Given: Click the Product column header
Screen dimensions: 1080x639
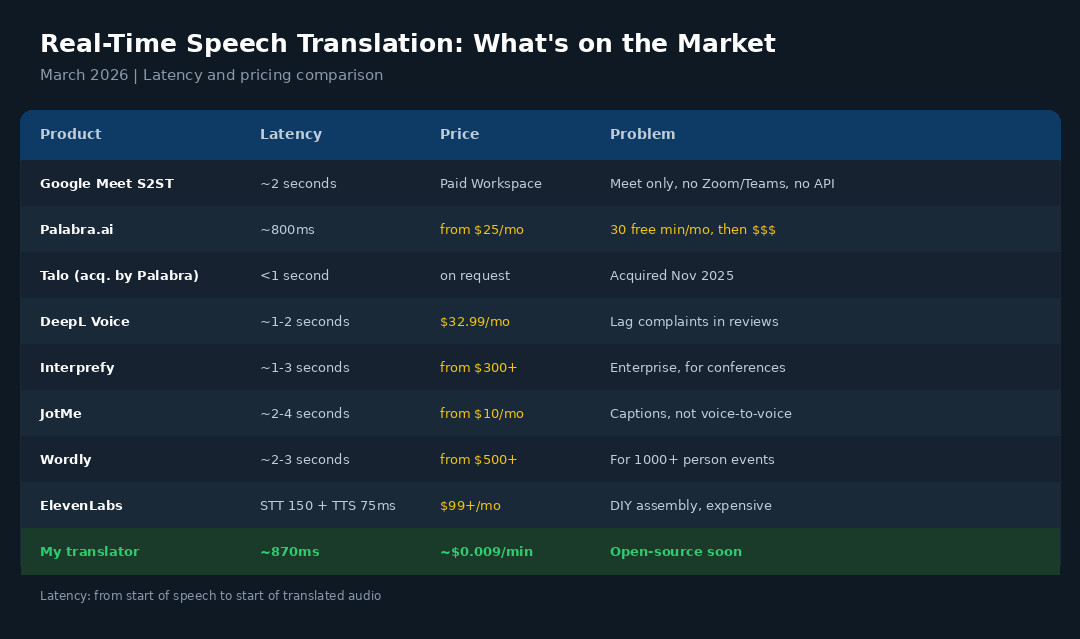Looking at the screenshot, I should click(x=70, y=134).
